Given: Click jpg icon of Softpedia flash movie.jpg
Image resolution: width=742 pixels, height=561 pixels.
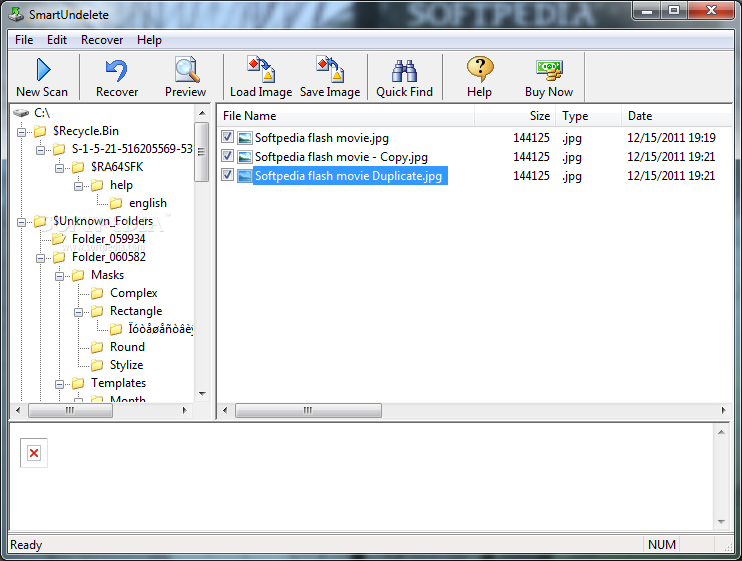Looking at the screenshot, I should 245,138.
